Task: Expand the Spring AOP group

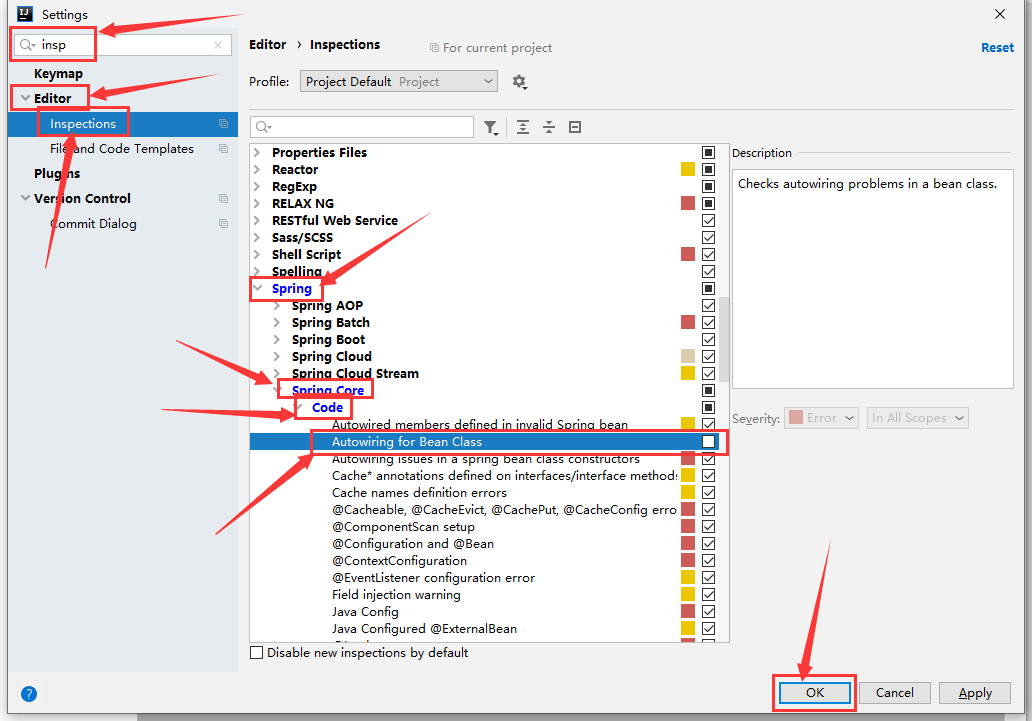Action: (x=277, y=306)
